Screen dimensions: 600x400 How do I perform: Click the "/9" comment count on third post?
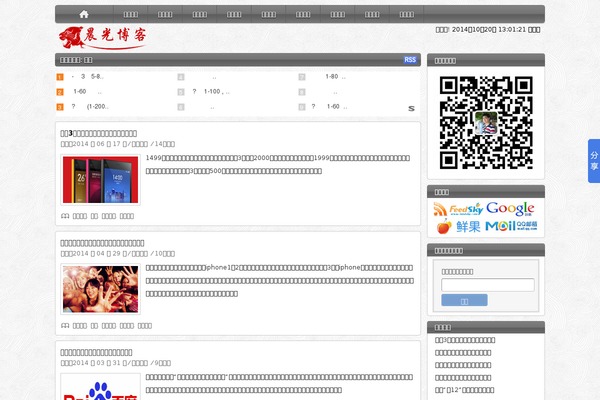161,363
